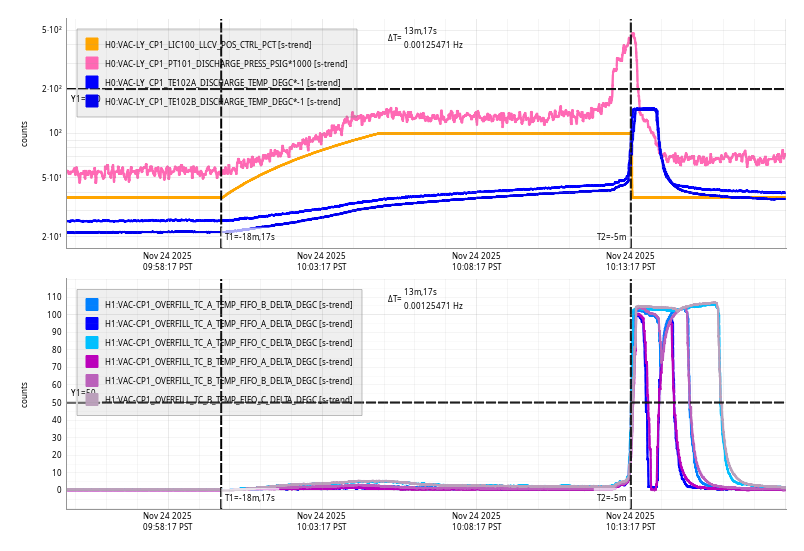Click the T2=-5m cursor label in top plot

click(611, 237)
